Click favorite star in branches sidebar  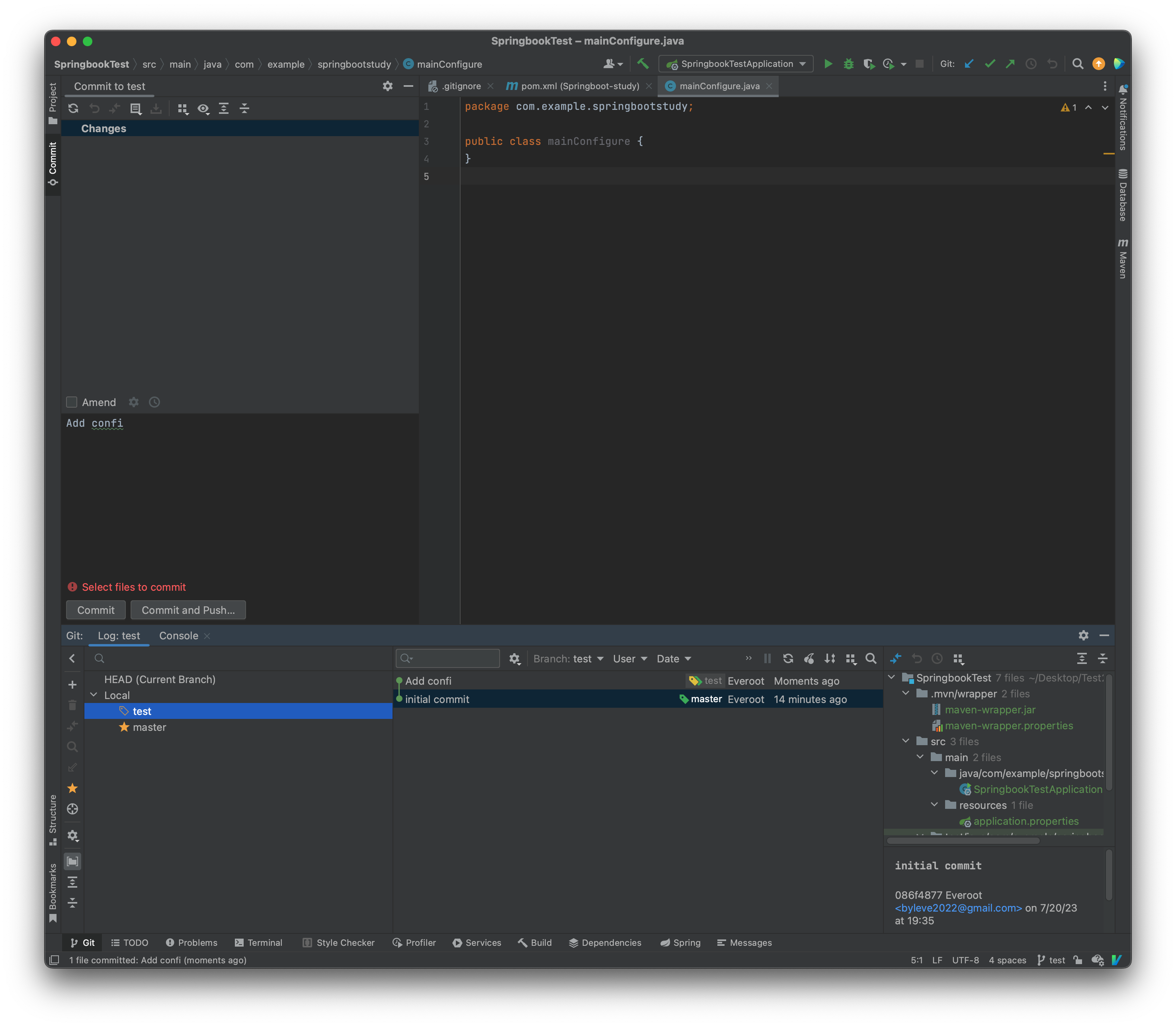coord(72,788)
